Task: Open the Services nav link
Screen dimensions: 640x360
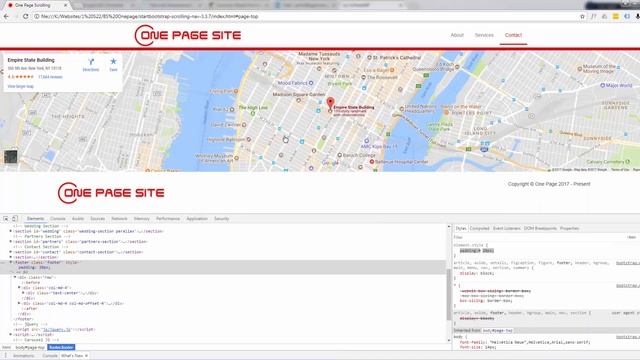Action: pyautogui.click(x=484, y=35)
